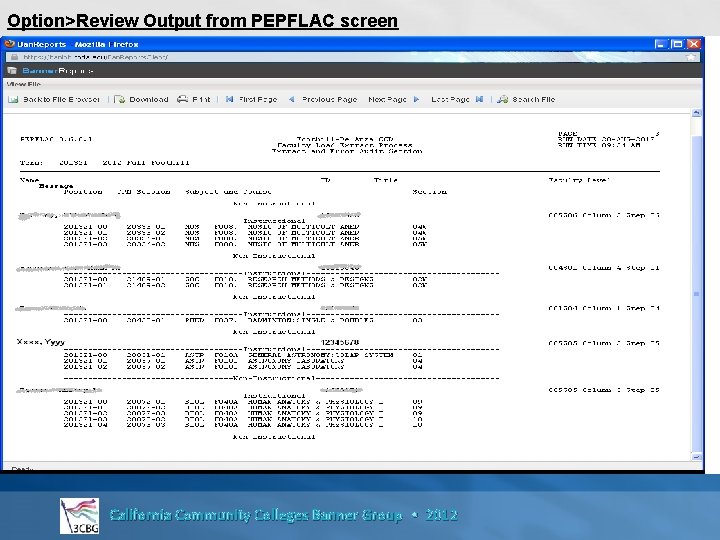Click the 3CBG logo
The height and width of the screenshot is (540, 720).
(79, 516)
